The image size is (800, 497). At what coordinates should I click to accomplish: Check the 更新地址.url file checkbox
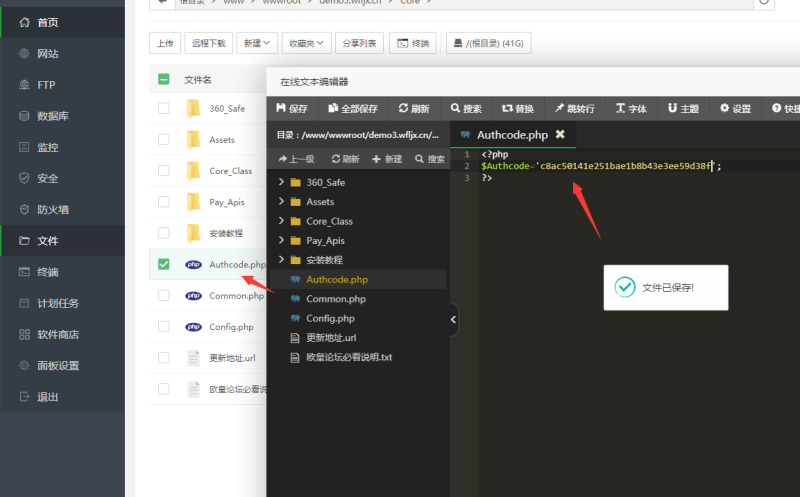coord(163,358)
